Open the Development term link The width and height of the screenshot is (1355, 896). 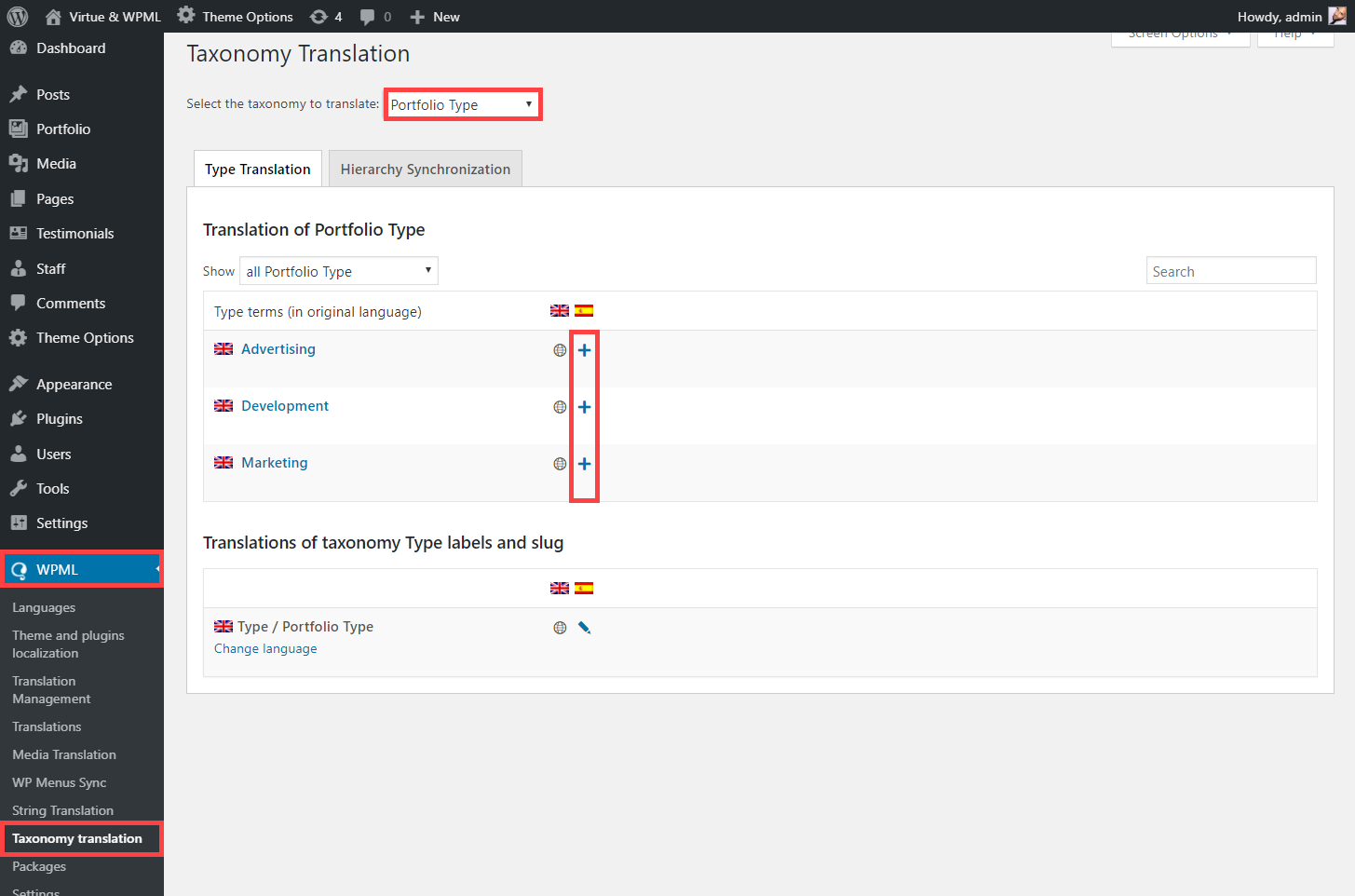(285, 406)
